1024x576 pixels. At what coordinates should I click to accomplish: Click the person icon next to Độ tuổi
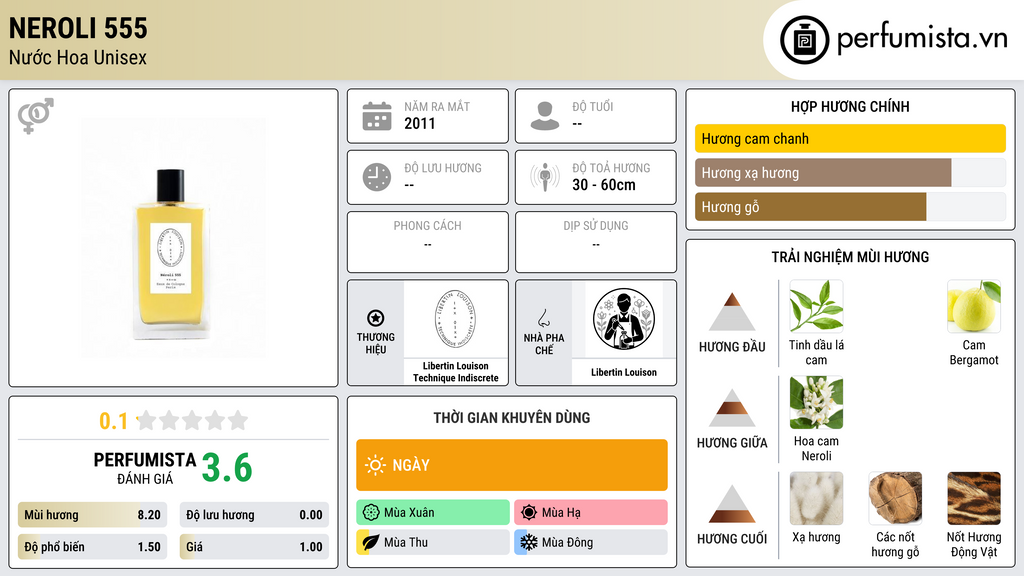click(545, 116)
